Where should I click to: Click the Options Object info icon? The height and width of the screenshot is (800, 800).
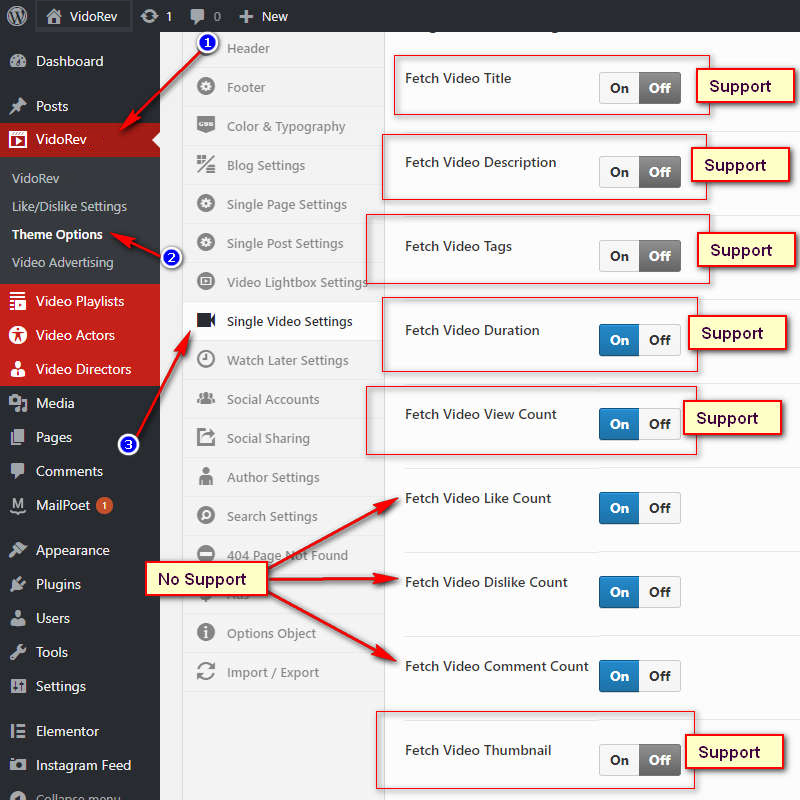click(206, 633)
